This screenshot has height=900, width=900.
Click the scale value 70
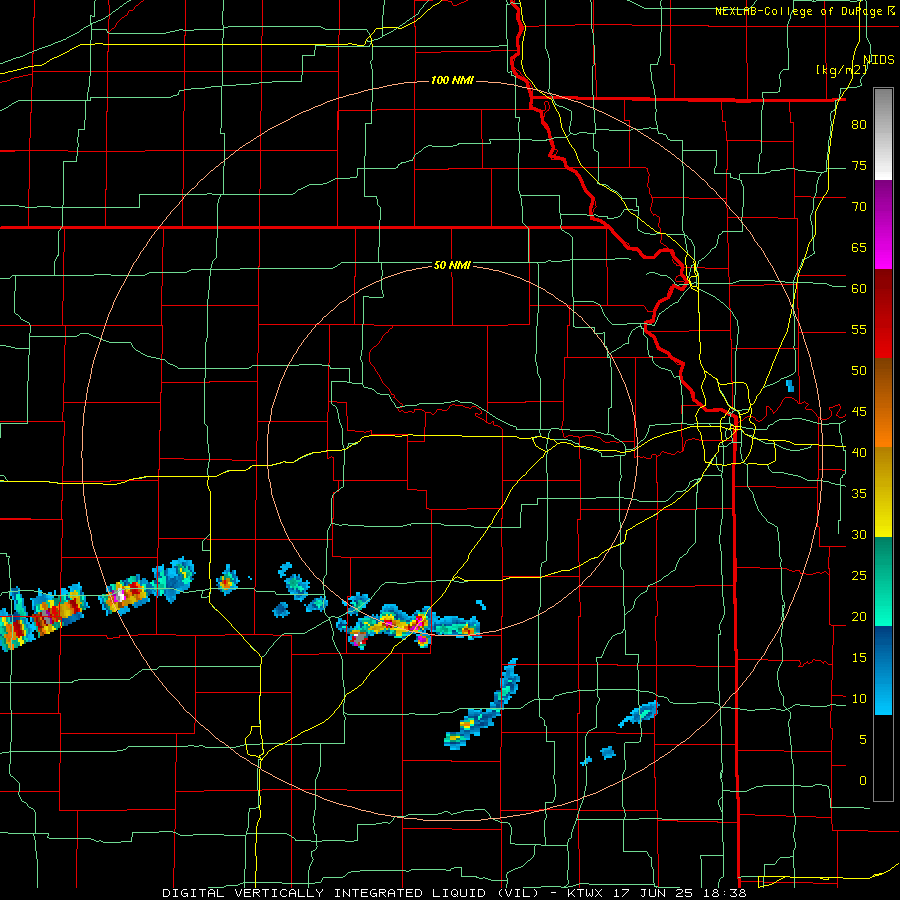click(x=859, y=207)
